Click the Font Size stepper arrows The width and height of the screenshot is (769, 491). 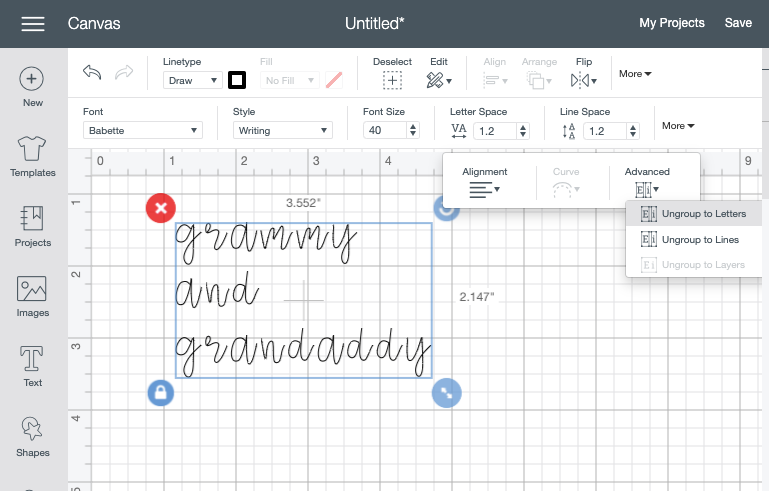[x=413, y=130]
